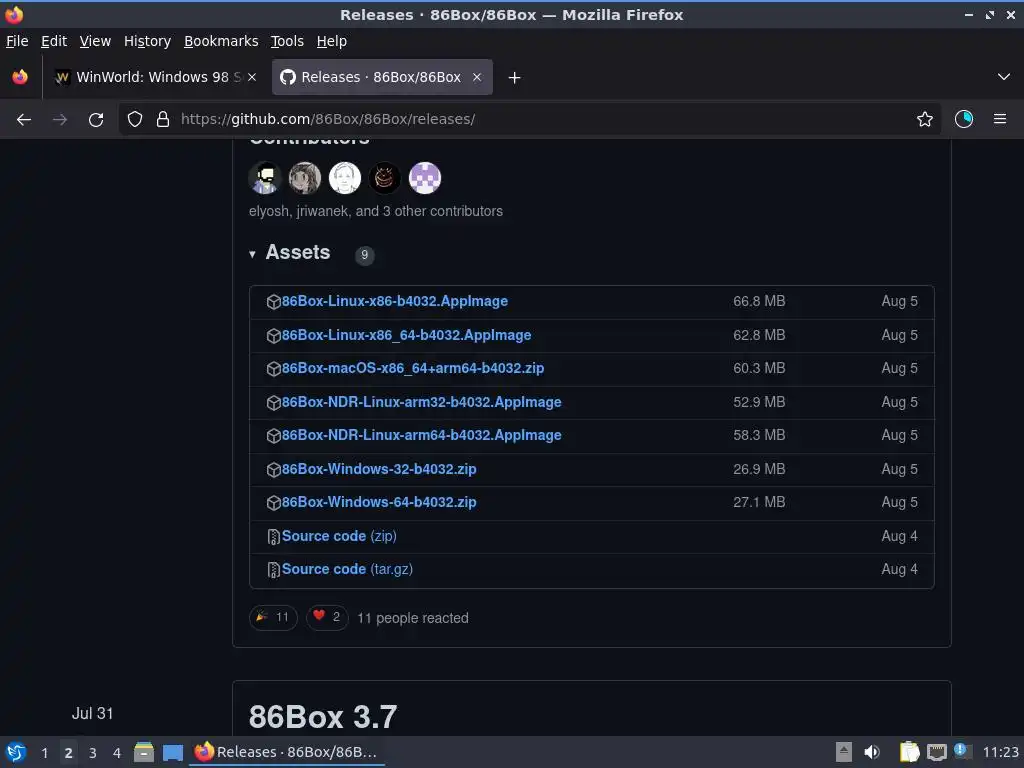This screenshot has height=768, width=1024.
Task: Open the purple pixel pattern contributor avatar
Action: tap(424, 178)
